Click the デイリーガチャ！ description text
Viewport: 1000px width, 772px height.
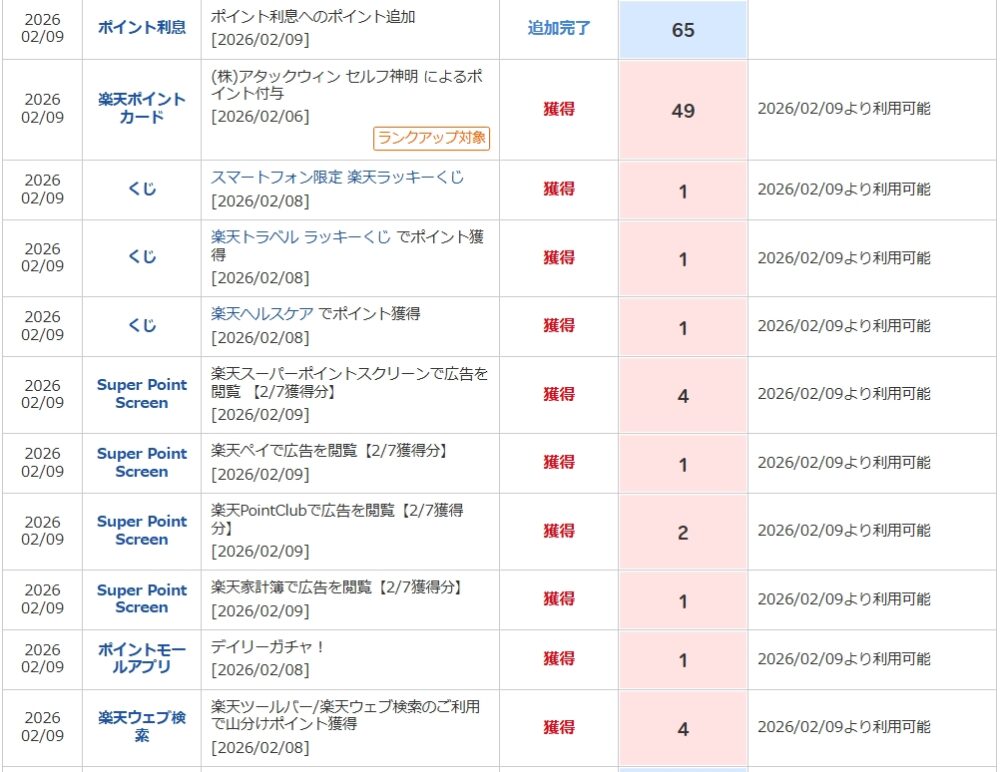point(268,647)
